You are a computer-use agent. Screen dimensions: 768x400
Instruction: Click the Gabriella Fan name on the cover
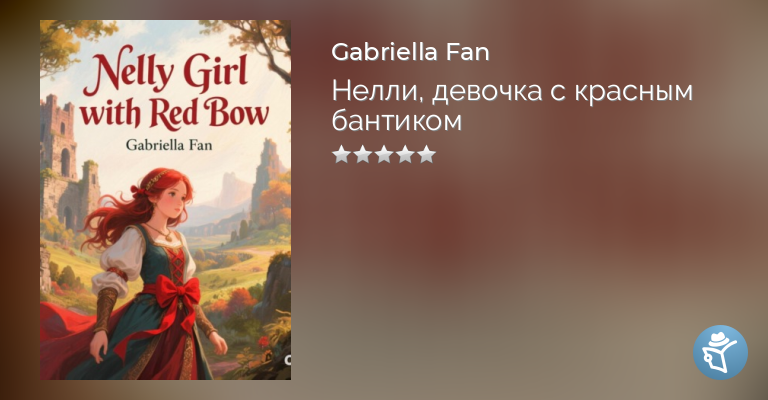pyautogui.click(x=169, y=145)
